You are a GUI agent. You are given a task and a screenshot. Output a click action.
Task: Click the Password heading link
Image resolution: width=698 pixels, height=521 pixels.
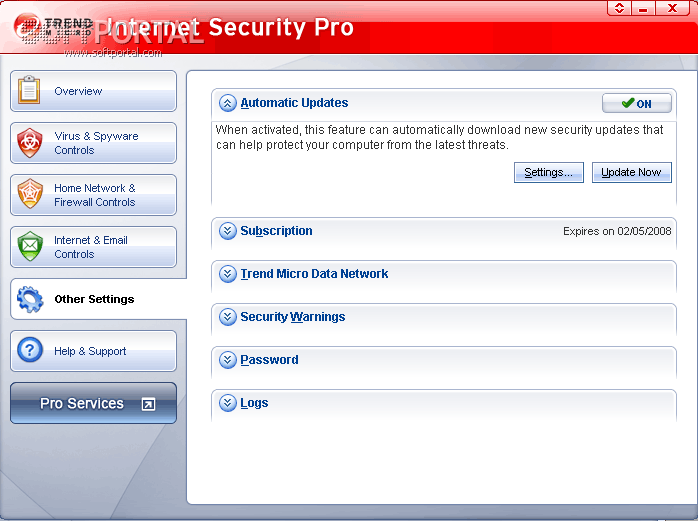[269, 359]
